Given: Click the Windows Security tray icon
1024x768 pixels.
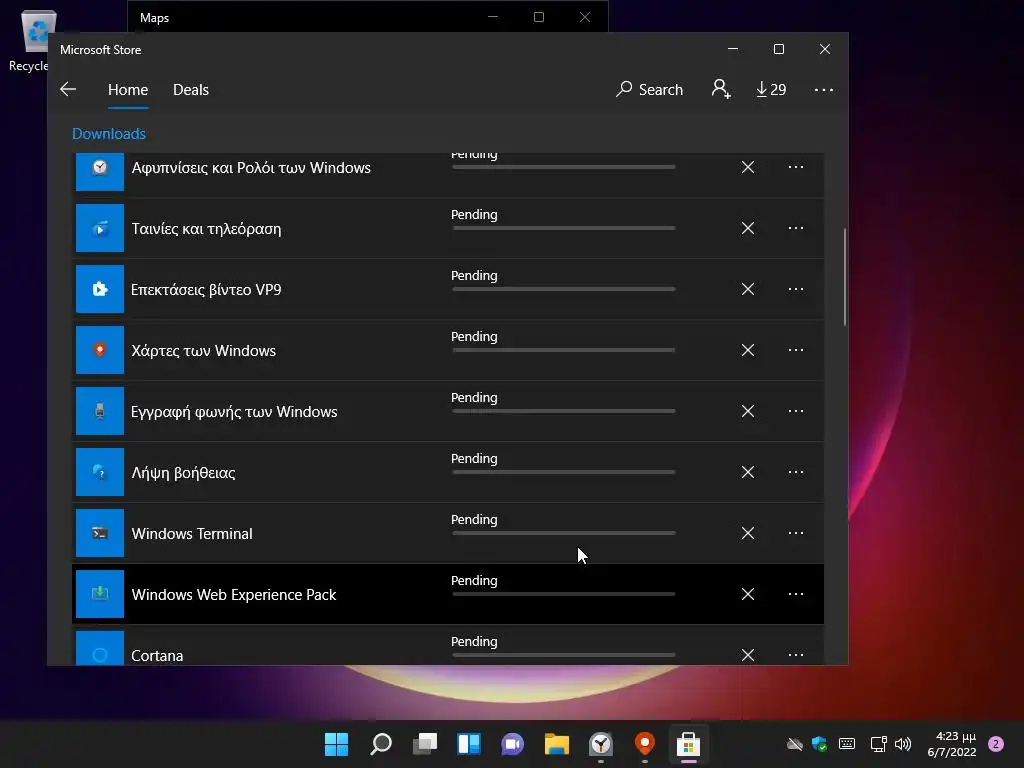Looking at the screenshot, I should [x=820, y=744].
